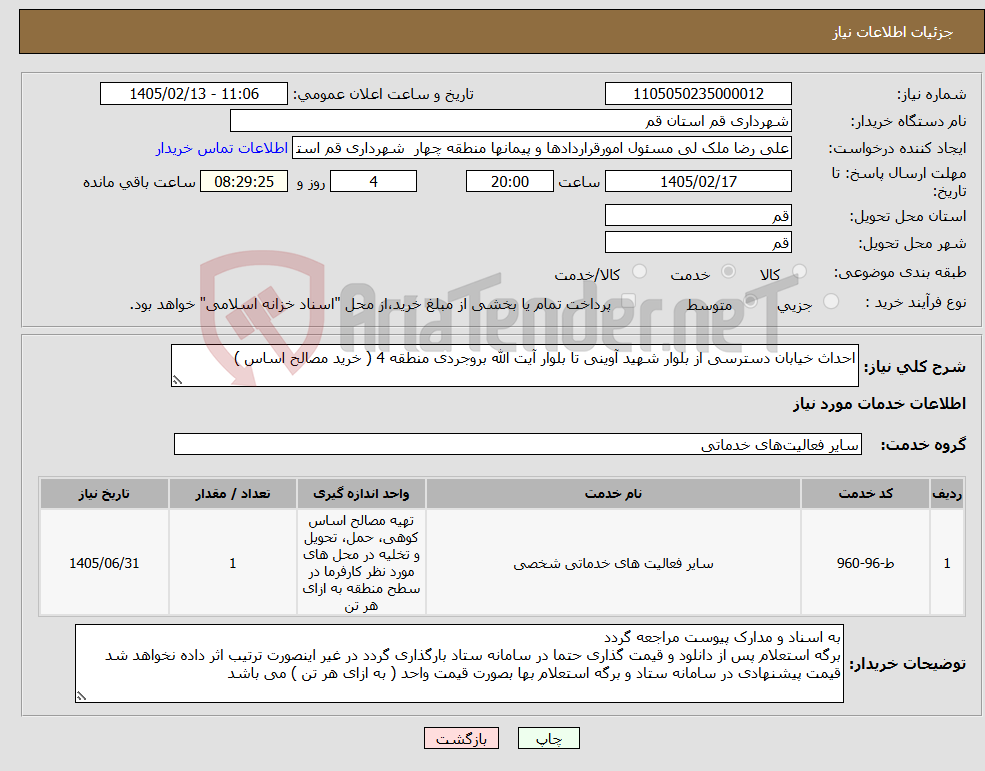
Task: Click the تعداد / مقدار column header
Action: (232, 493)
